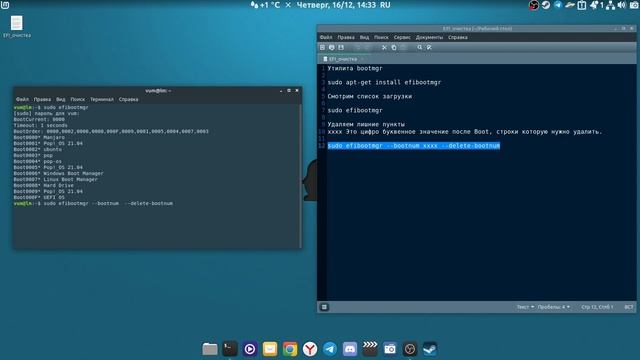Launch Discord from the dock
Viewport: 640px width, 360px height.
pos(350,349)
